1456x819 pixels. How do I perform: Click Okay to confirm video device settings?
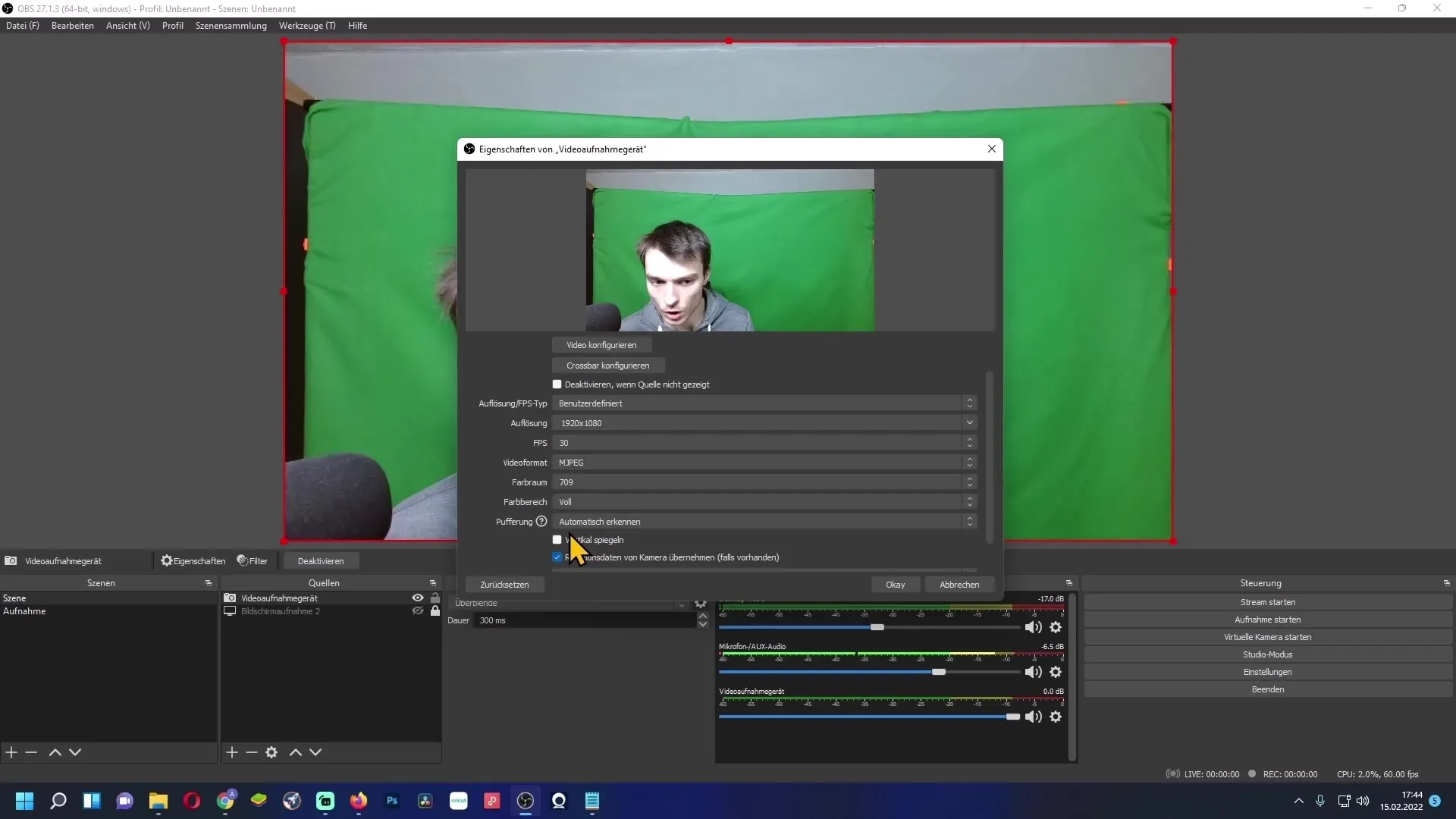click(x=893, y=584)
